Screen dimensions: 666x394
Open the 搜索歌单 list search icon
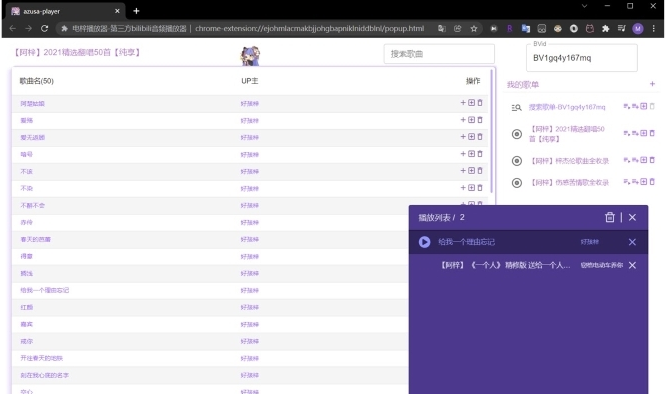click(x=516, y=107)
